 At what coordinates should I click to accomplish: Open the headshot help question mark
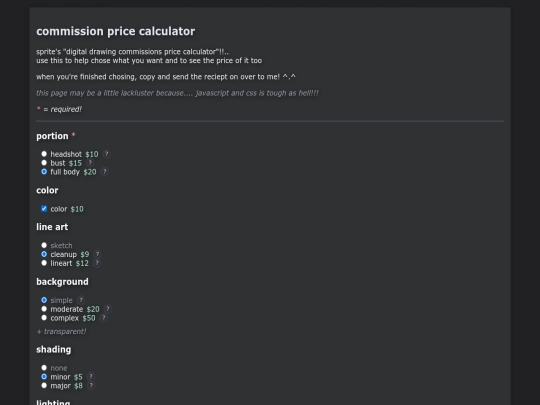pos(106,154)
